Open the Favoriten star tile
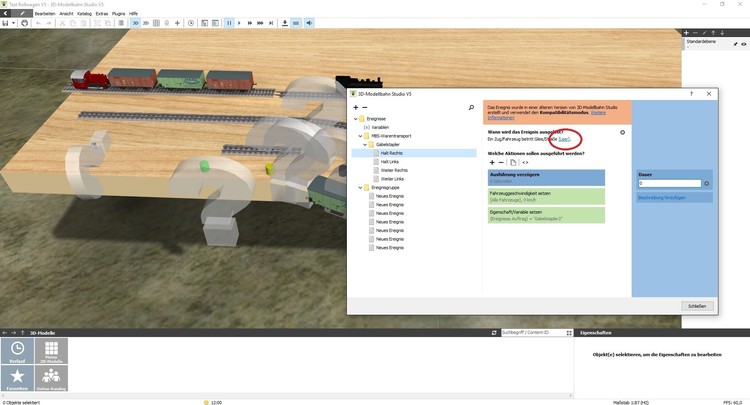This screenshot has width=750, height=405. (x=17, y=378)
